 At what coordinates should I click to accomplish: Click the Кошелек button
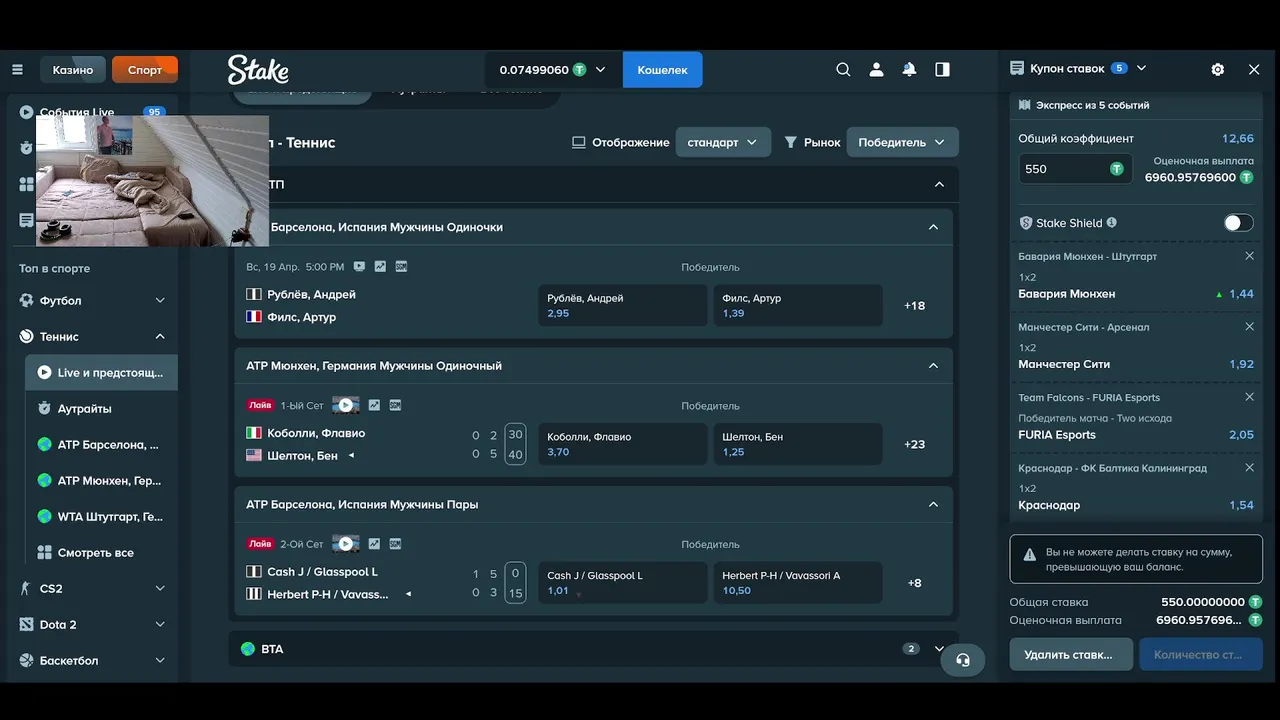point(662,70)
